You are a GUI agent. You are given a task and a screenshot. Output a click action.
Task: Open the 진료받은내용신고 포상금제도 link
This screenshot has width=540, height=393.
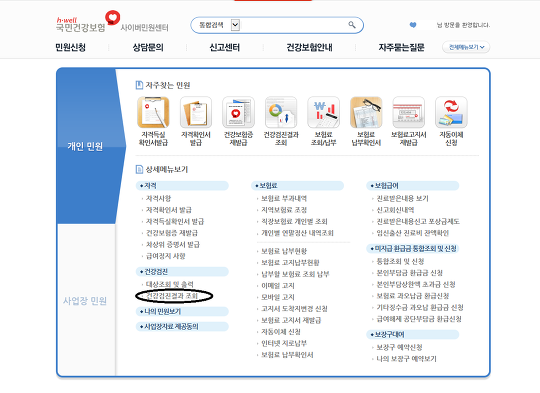[x=418, y=221]
